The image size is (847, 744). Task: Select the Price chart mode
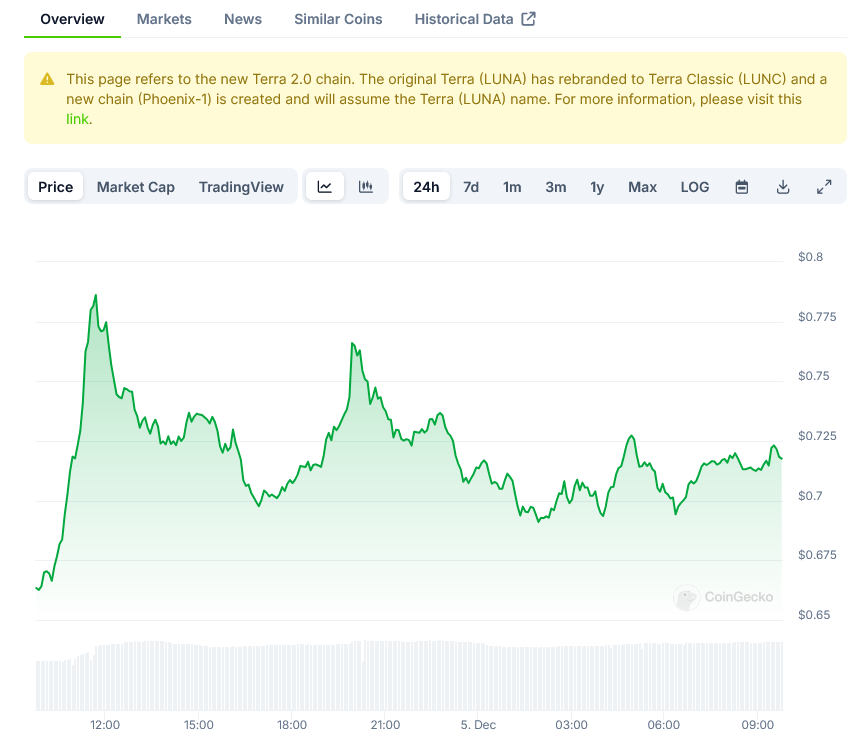point(56,187)
